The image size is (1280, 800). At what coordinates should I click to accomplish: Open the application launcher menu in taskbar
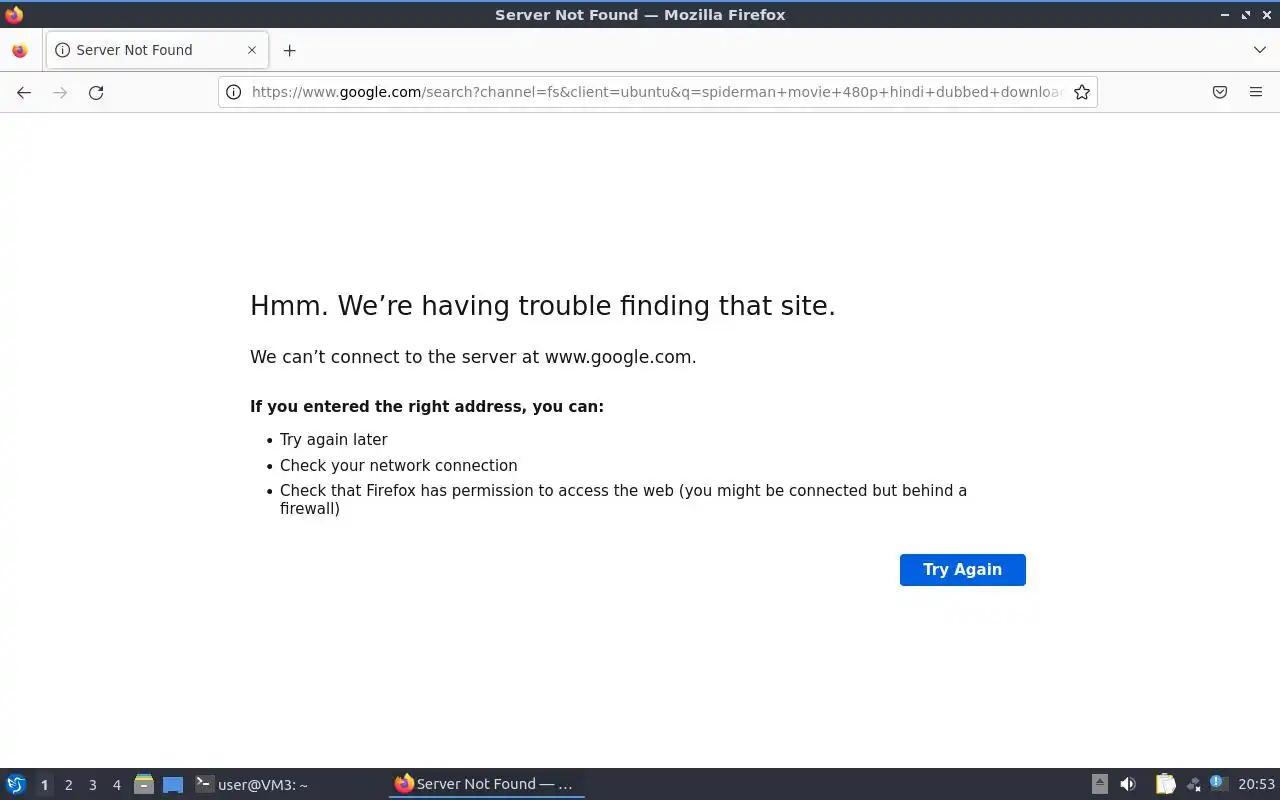(x=16, y=785)
